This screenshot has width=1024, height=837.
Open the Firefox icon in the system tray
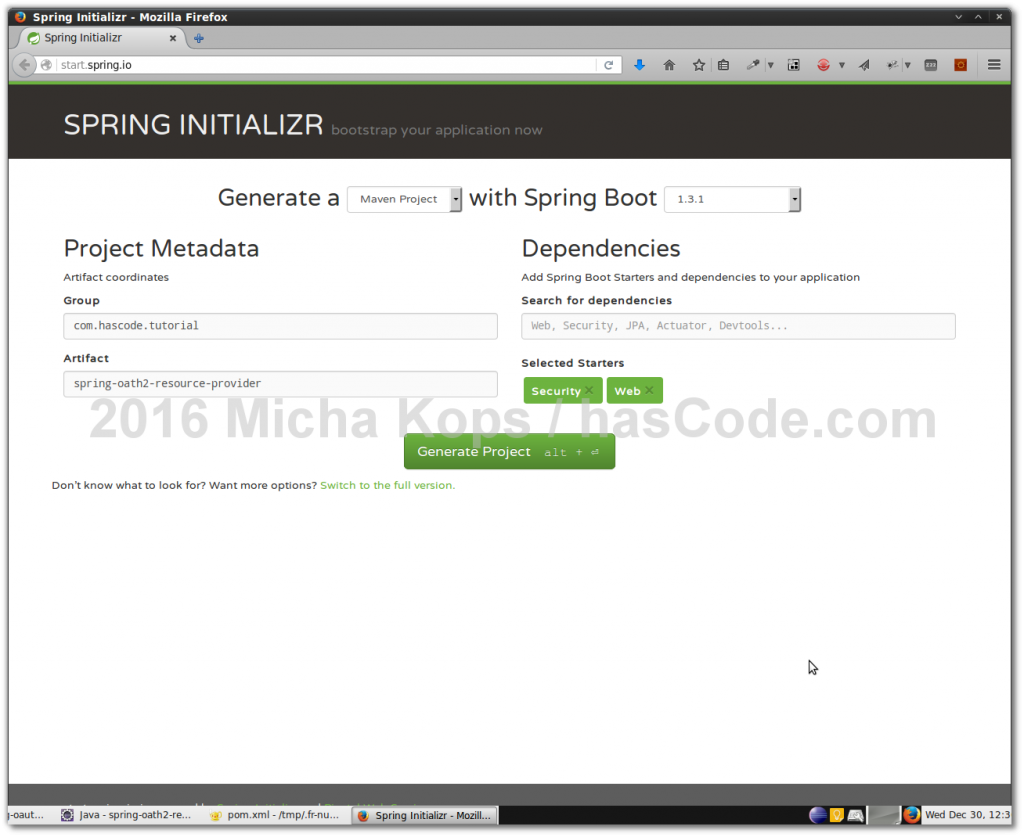tap(911, 814)
